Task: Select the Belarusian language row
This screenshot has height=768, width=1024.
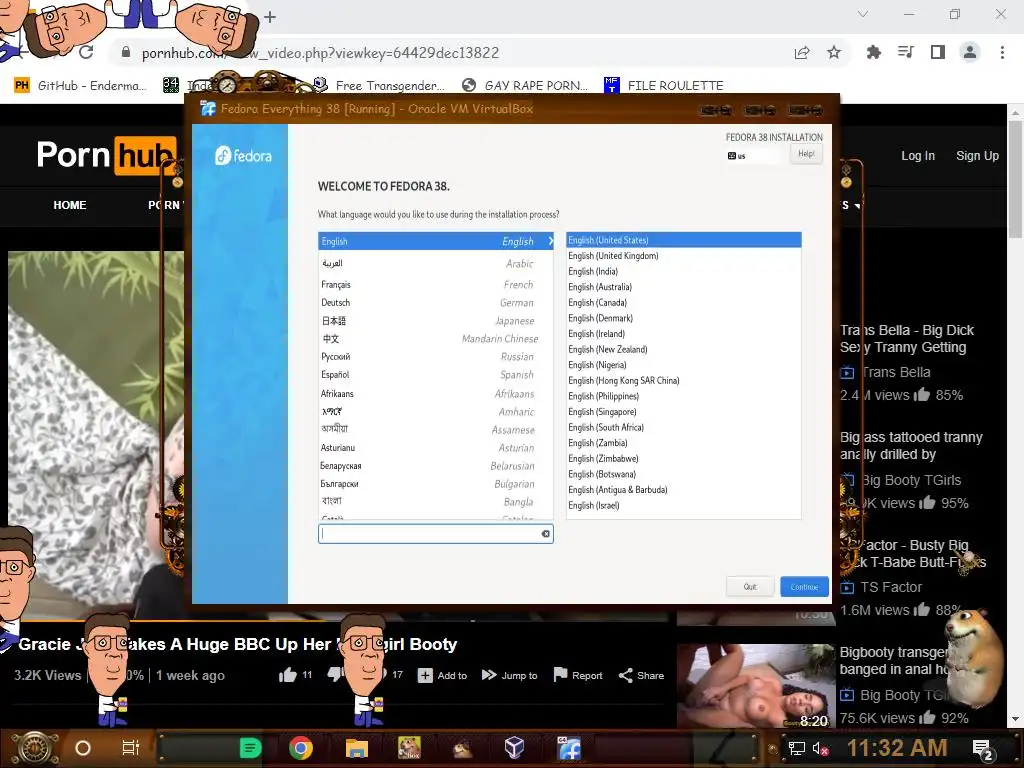Action: [x=436, y=466]
